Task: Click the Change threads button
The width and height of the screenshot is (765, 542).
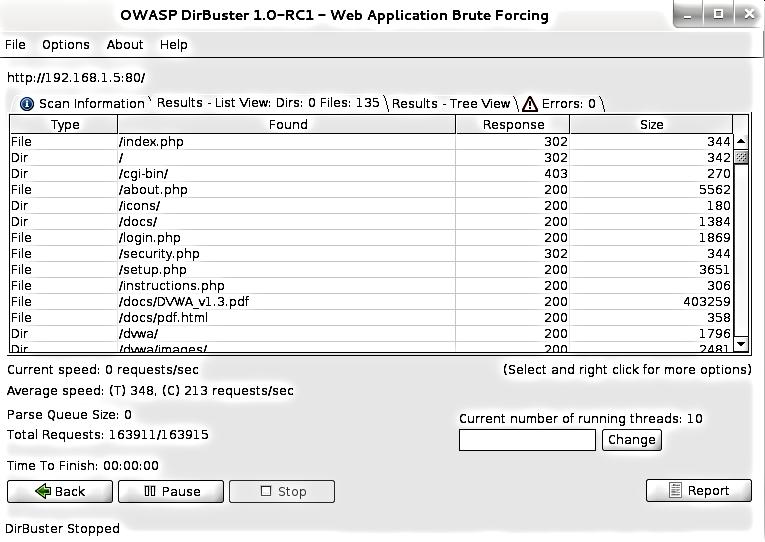Action: [x=632, y=440]
